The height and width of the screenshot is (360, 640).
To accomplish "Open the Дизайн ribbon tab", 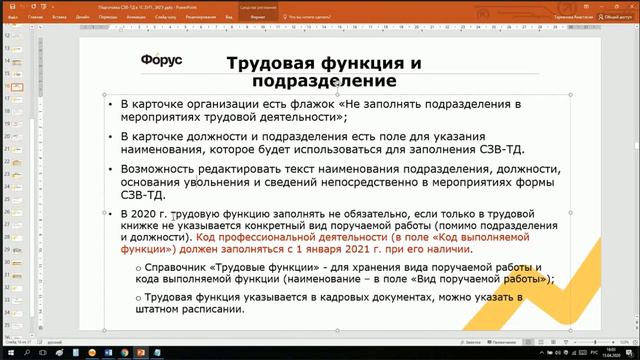I will (x=82, y=17).
